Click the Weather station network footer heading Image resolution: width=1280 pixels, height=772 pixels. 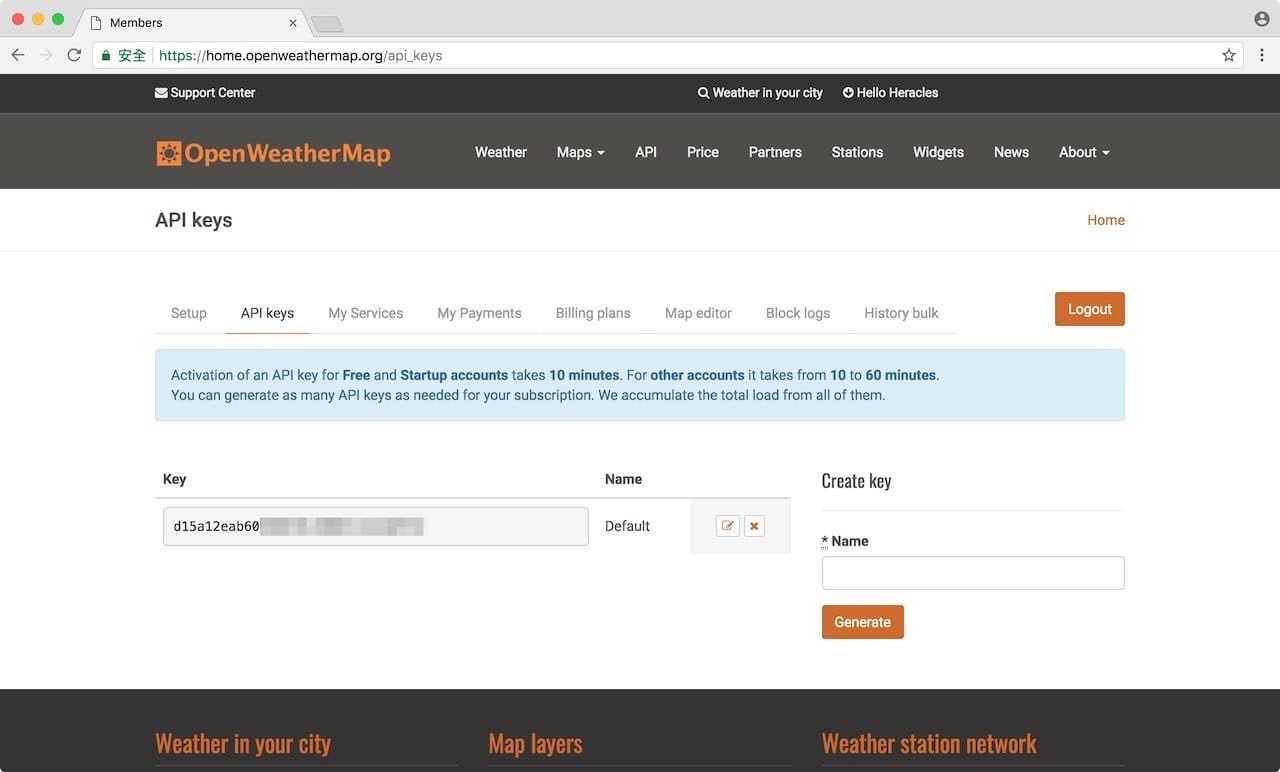click(928, 744)
